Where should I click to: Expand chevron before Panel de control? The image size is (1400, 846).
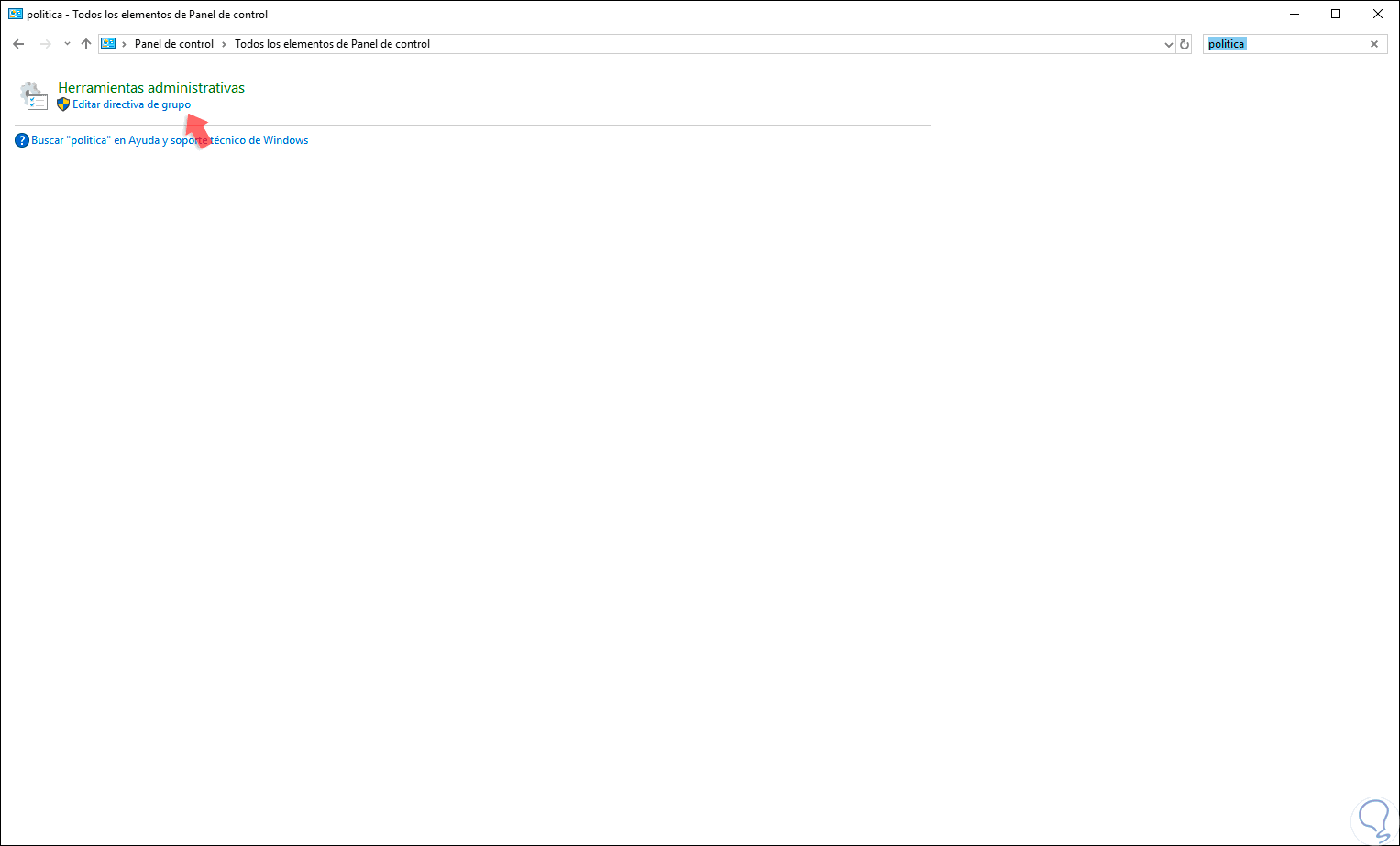[x=125, y=44]
